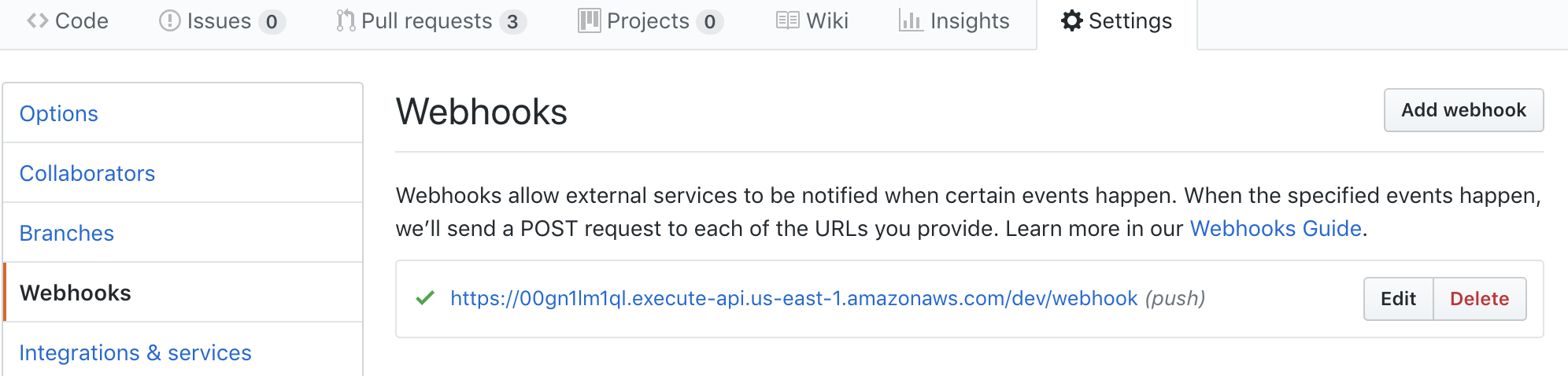
Task: Open the execute-api amazonaws webhook URL
Action: coord(794,299)
